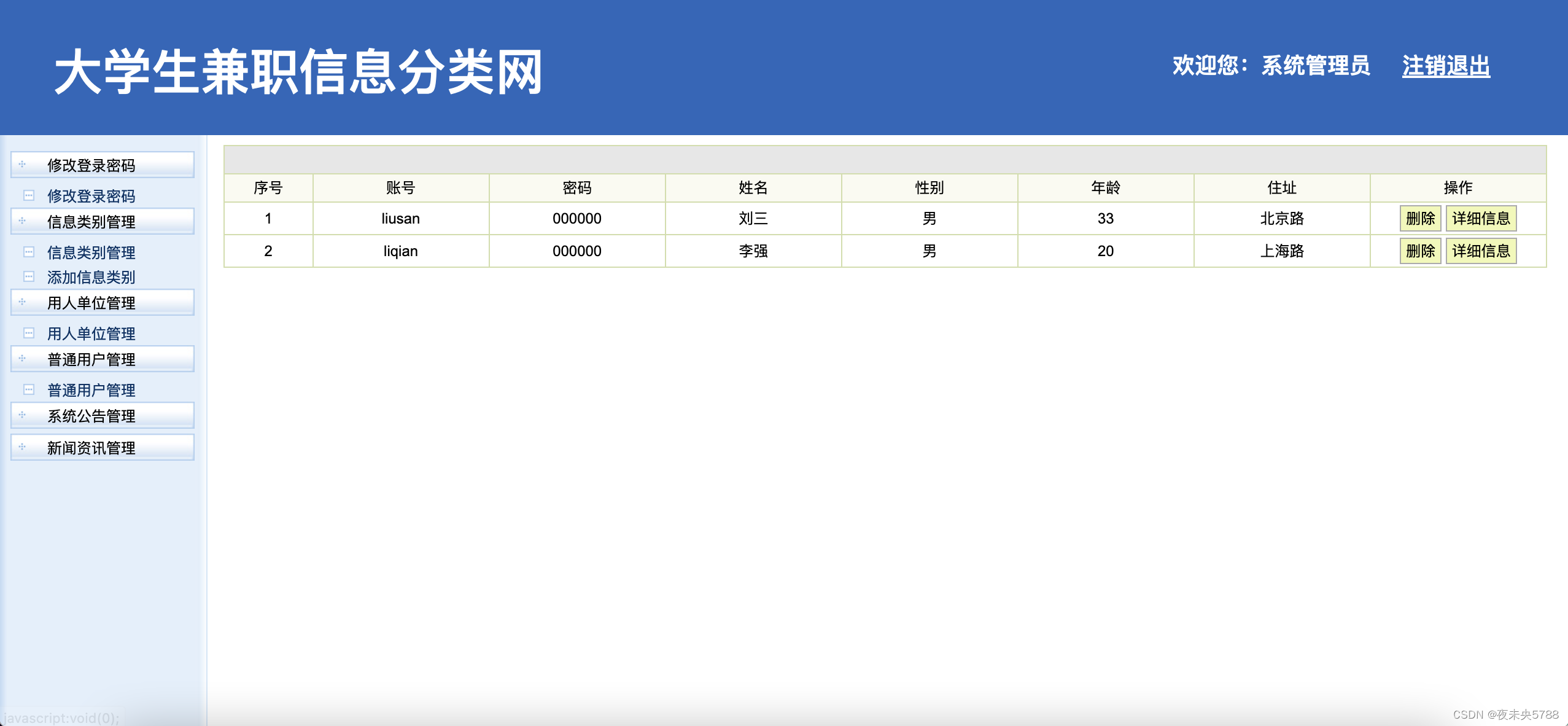Delete user liusan with 删除 button
Image resolution: width=1568 pixels, height=726 pixels.
pyautogui.click(x=1420, y=219)
